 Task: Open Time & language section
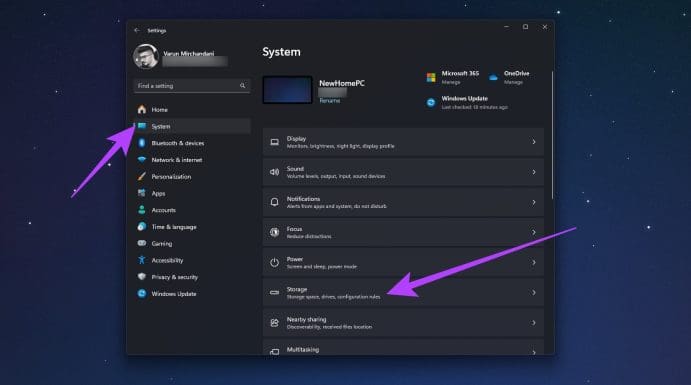(x=192, y=227)
